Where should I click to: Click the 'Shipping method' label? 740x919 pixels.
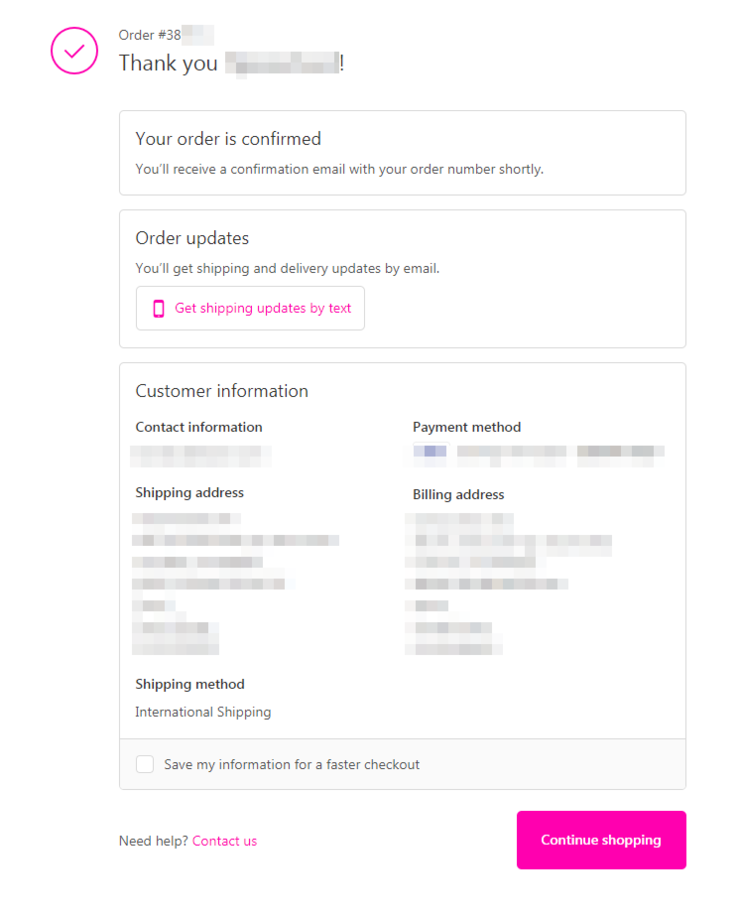point(190,685)
